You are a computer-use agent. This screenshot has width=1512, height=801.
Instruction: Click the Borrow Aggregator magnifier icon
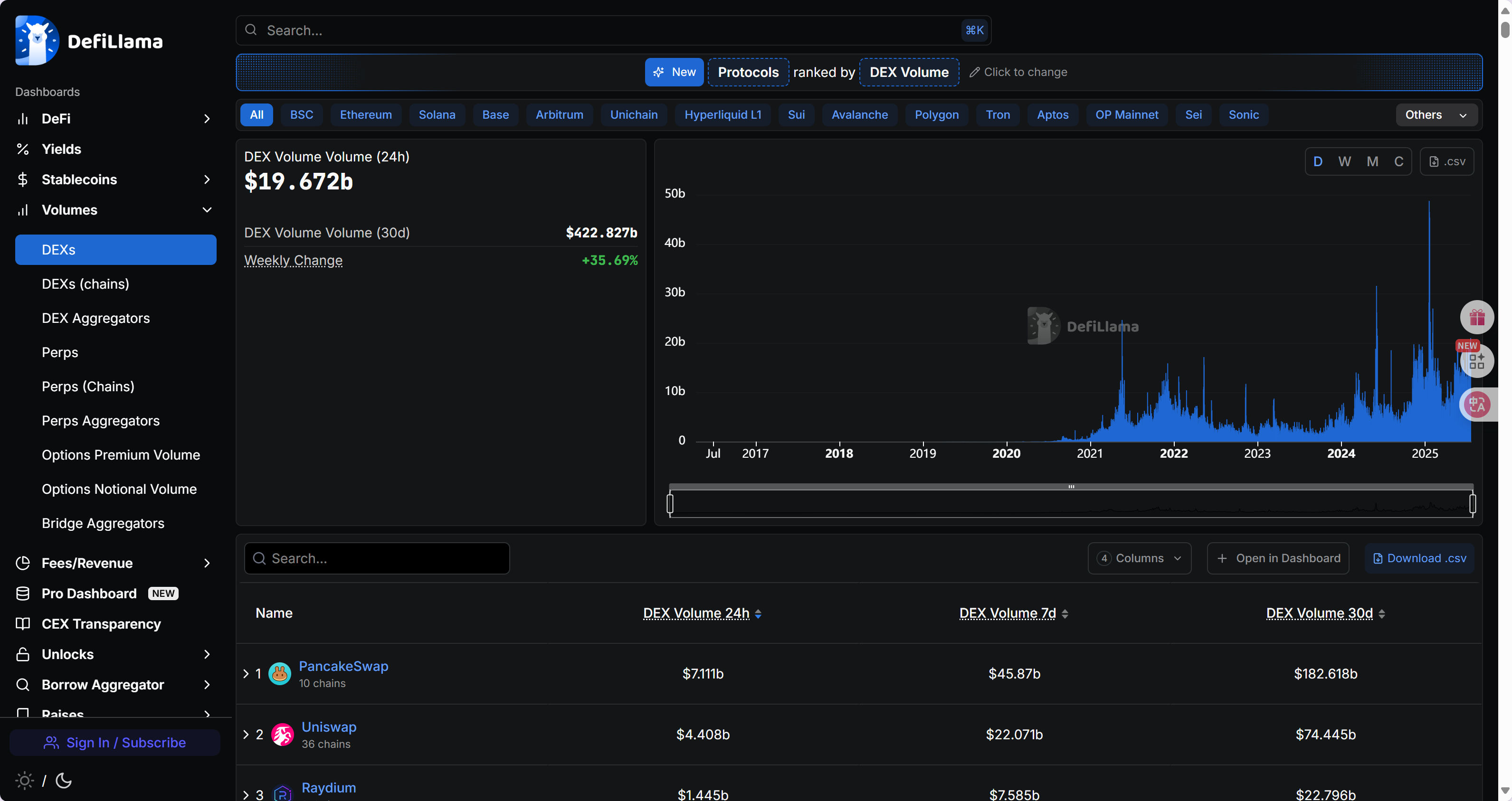coord(23,685)
